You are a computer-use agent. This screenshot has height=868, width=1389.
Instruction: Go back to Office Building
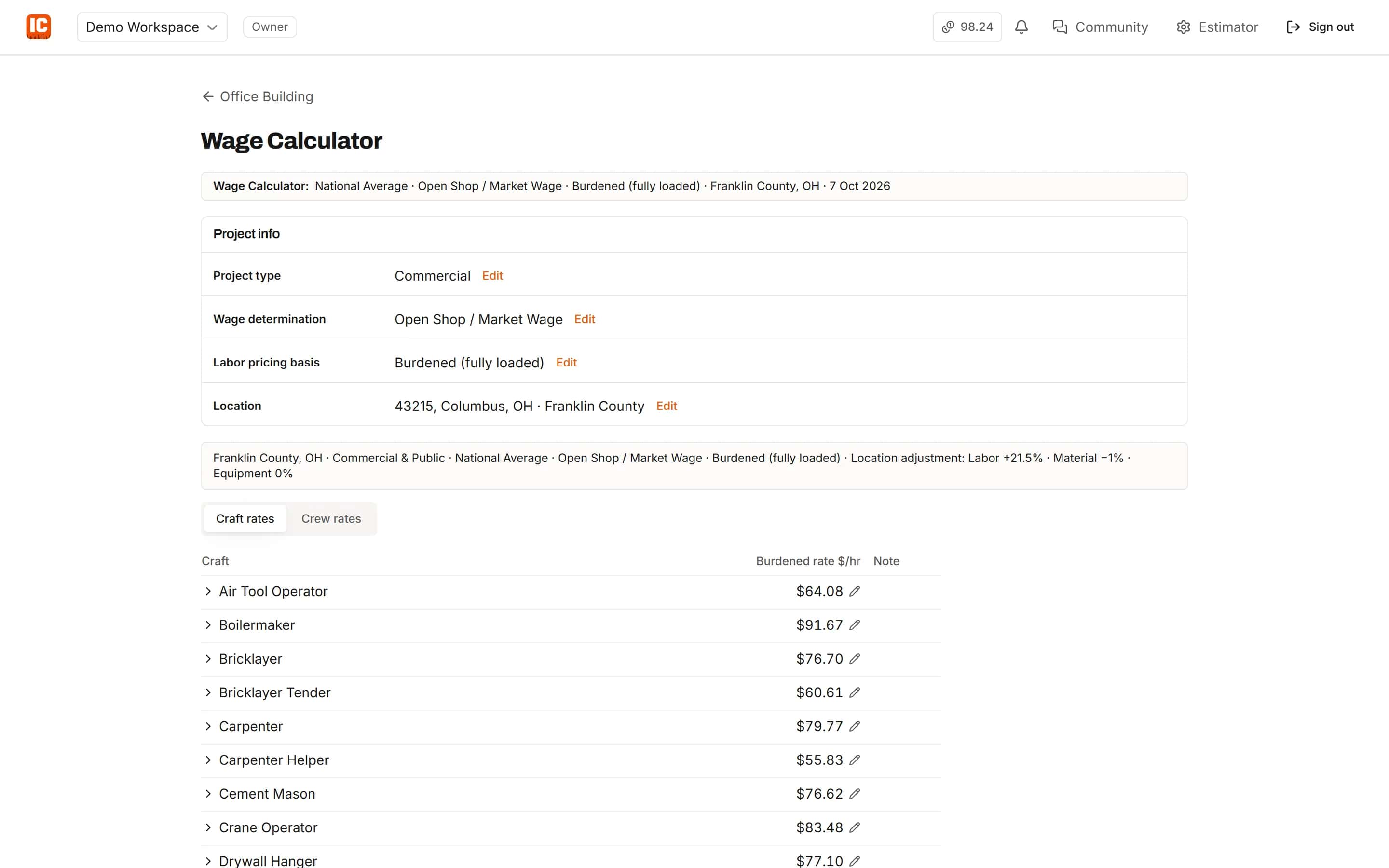pos(258,96)
